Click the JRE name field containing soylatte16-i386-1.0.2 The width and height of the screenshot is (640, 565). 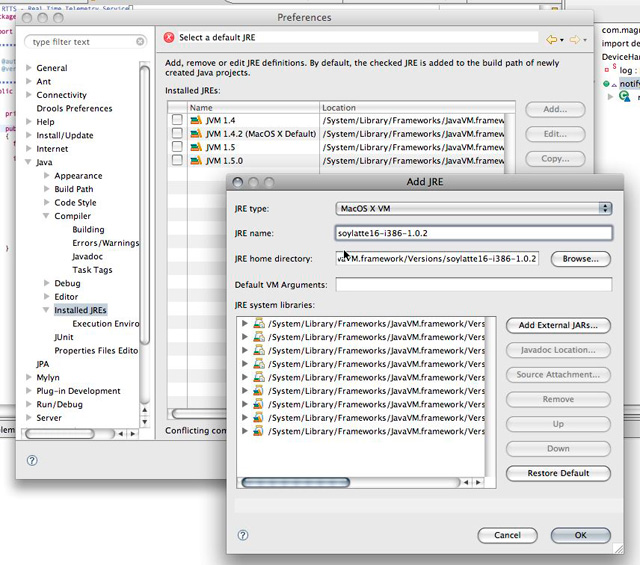[x=474, y=233]
